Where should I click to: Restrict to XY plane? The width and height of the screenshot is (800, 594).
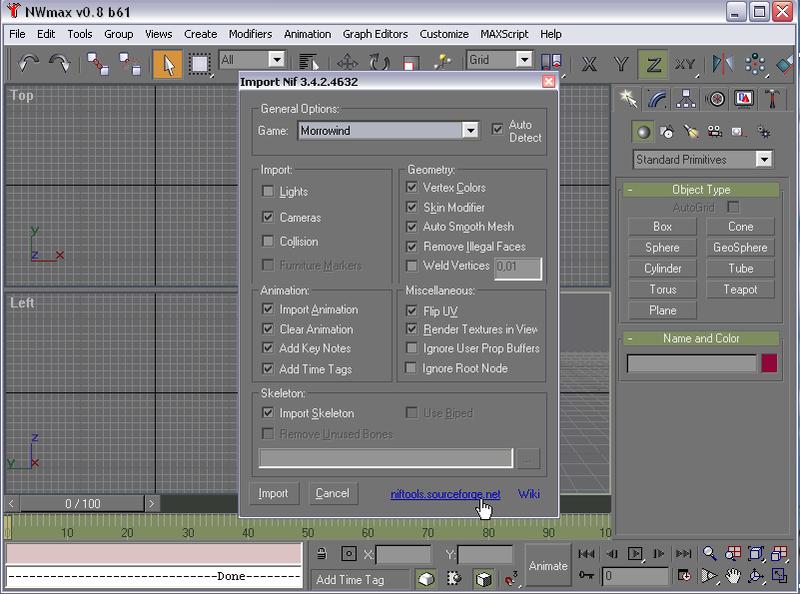(685, 64)
